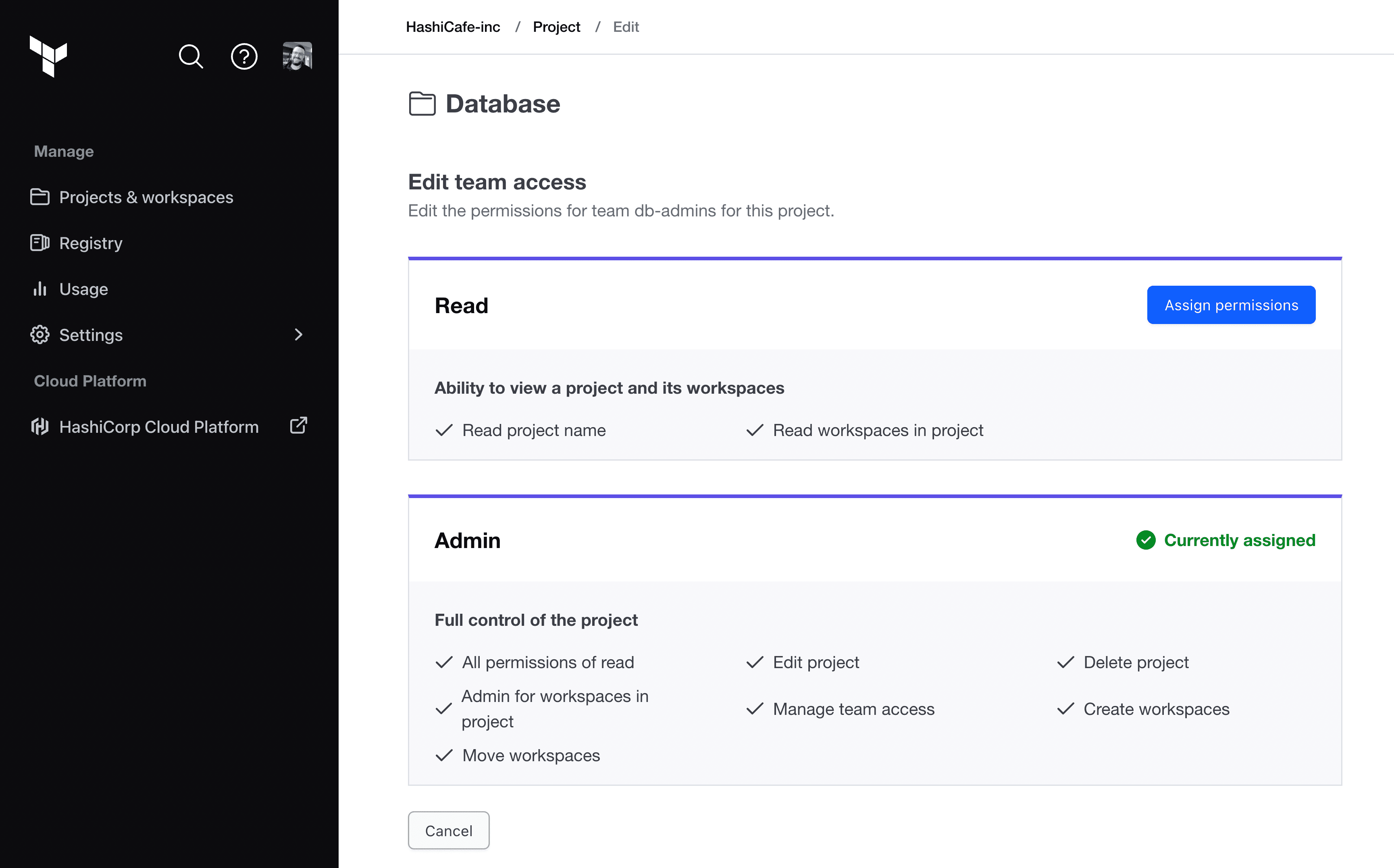Open search with the magnifier icon
The width and height of the screenshot is (1394, 868).
tap(191, 56)
